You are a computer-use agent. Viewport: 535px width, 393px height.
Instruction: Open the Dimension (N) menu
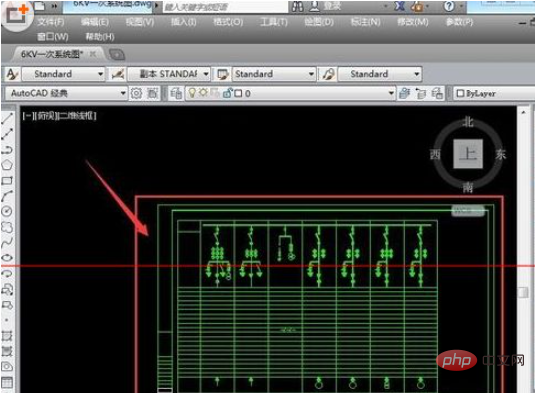click(x=365, y=22)
